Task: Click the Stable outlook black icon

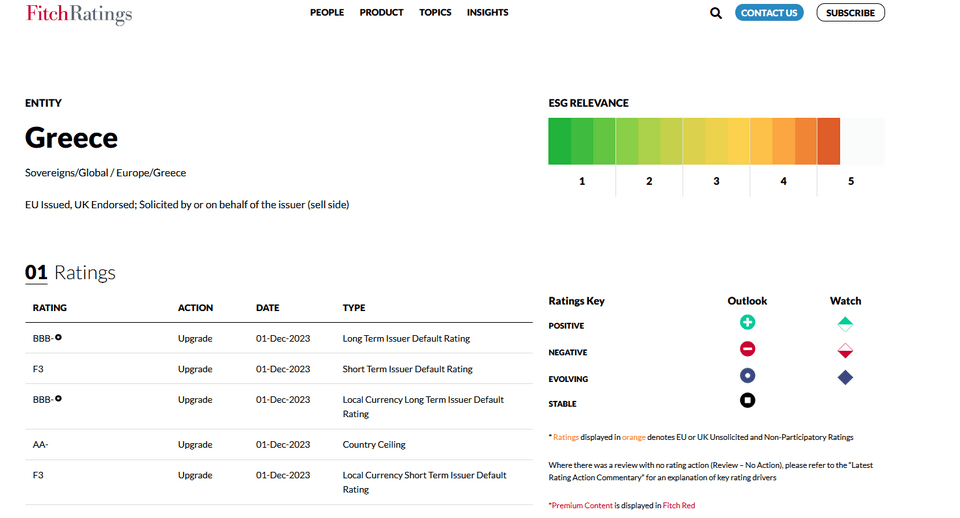Action: [x=747, y=400]
